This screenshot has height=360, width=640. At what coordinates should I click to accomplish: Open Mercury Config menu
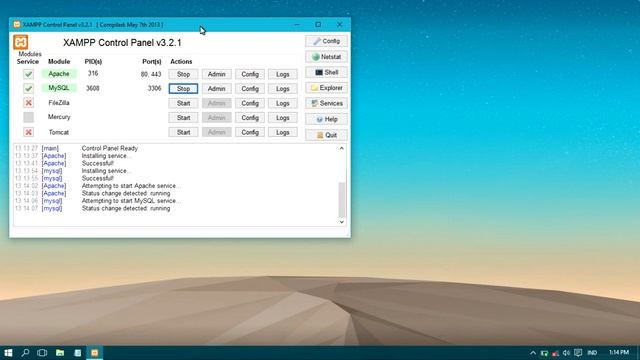tap(250, 118)
